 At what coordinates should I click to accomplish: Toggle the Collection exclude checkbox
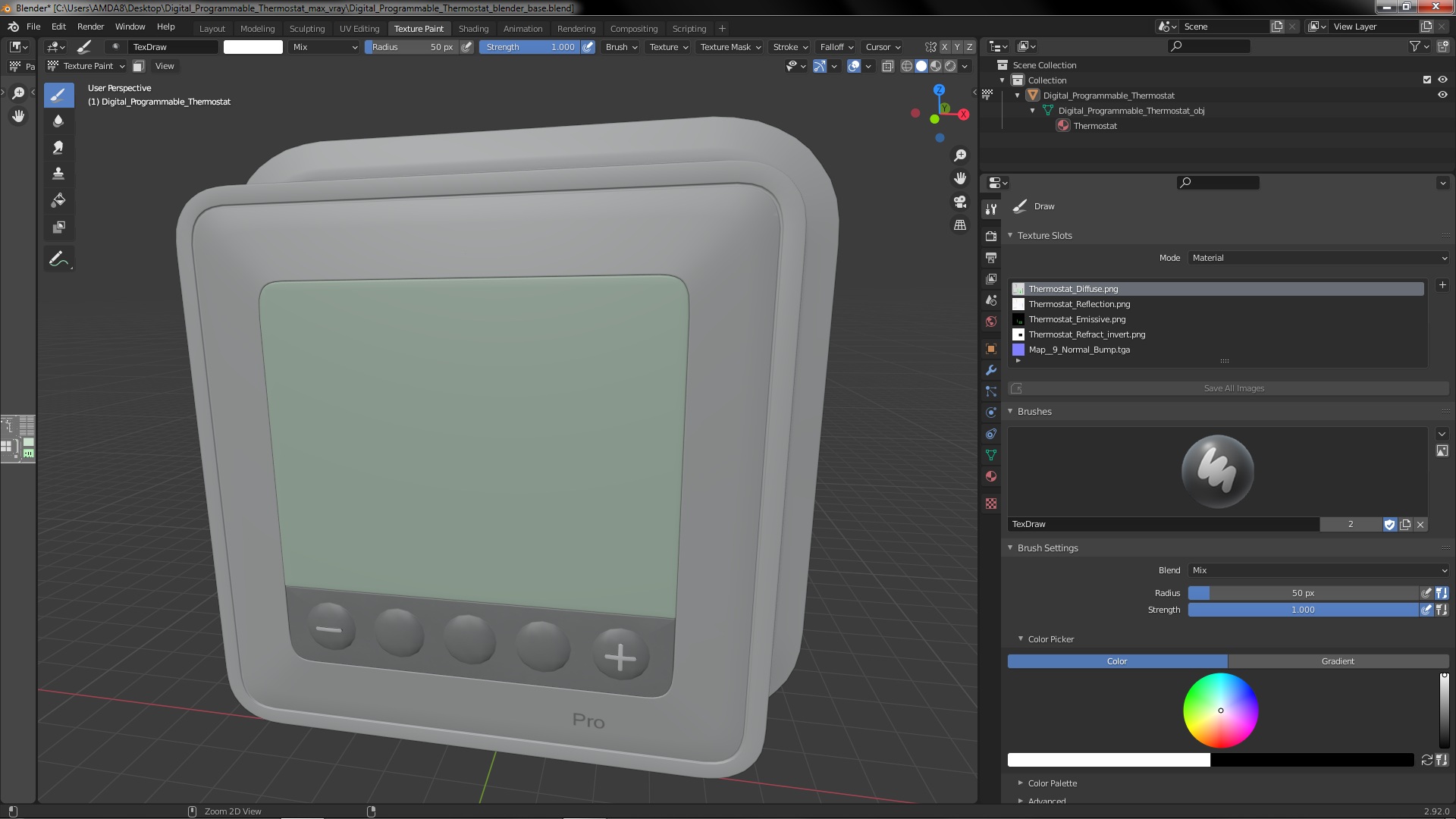tap(1426, 80)
